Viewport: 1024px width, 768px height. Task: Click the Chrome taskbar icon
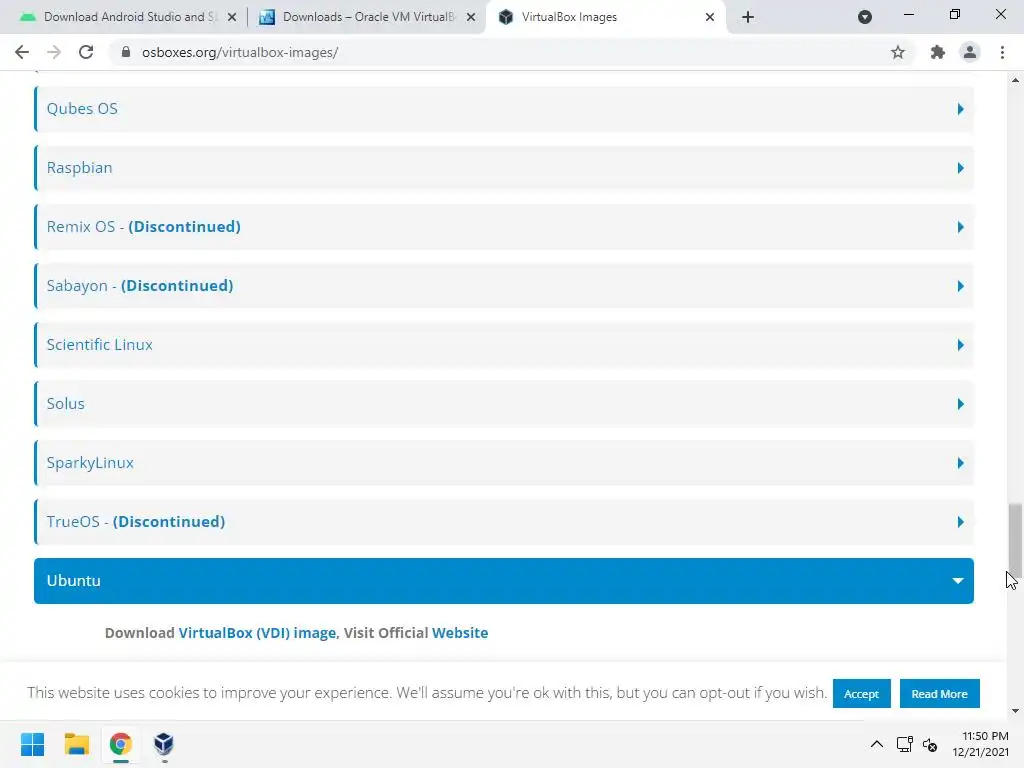pyautogui.click(x=120, y=744)
